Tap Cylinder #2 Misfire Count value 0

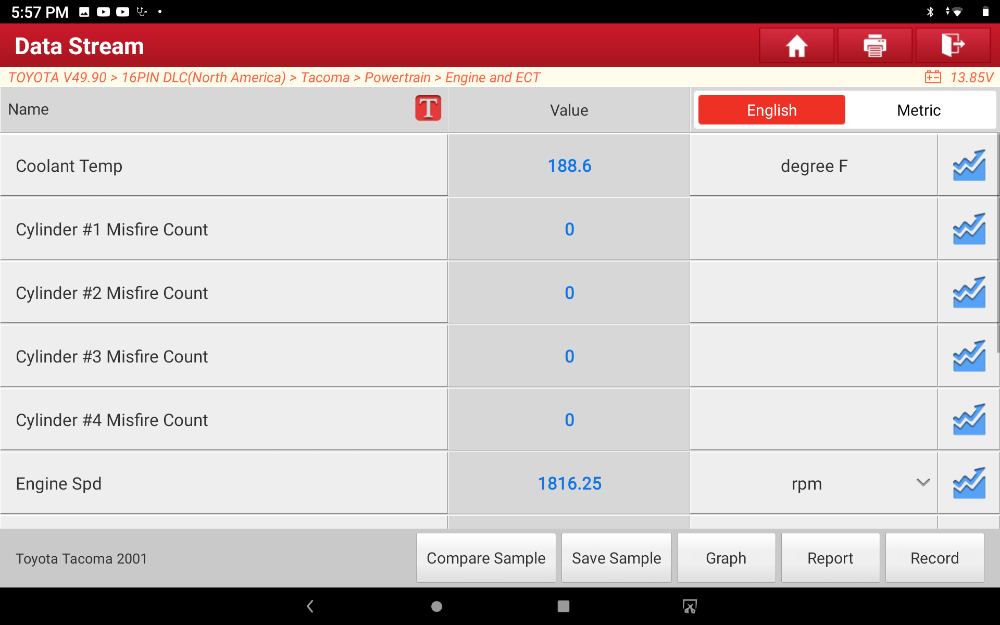[x=570, y=293]
